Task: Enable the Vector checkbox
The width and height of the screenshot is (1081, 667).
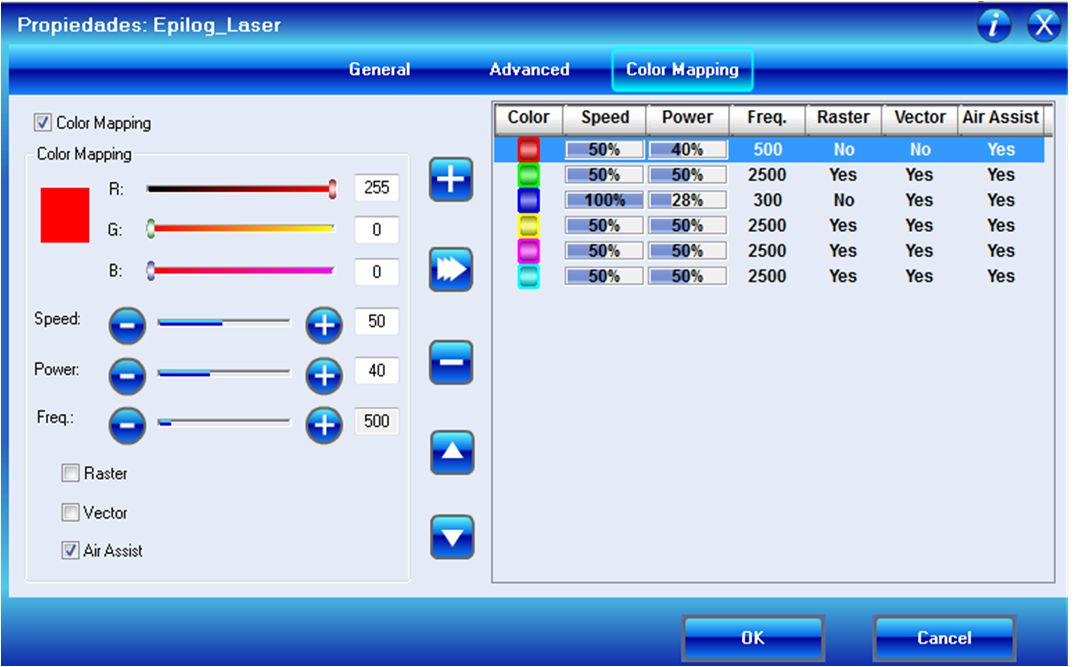Action: 70,512
